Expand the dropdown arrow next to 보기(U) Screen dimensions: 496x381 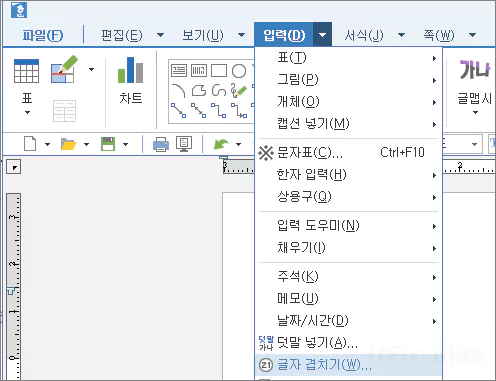(241, 35)
